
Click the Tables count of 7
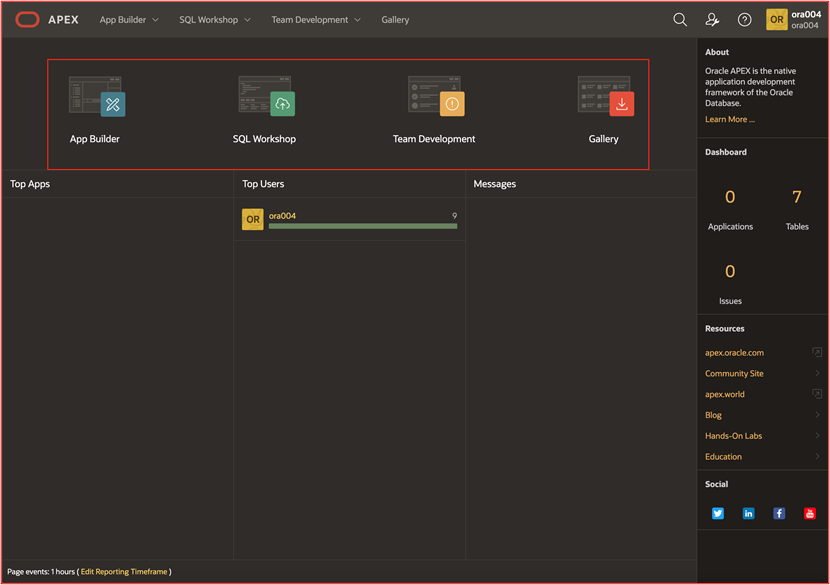(797, 197)
